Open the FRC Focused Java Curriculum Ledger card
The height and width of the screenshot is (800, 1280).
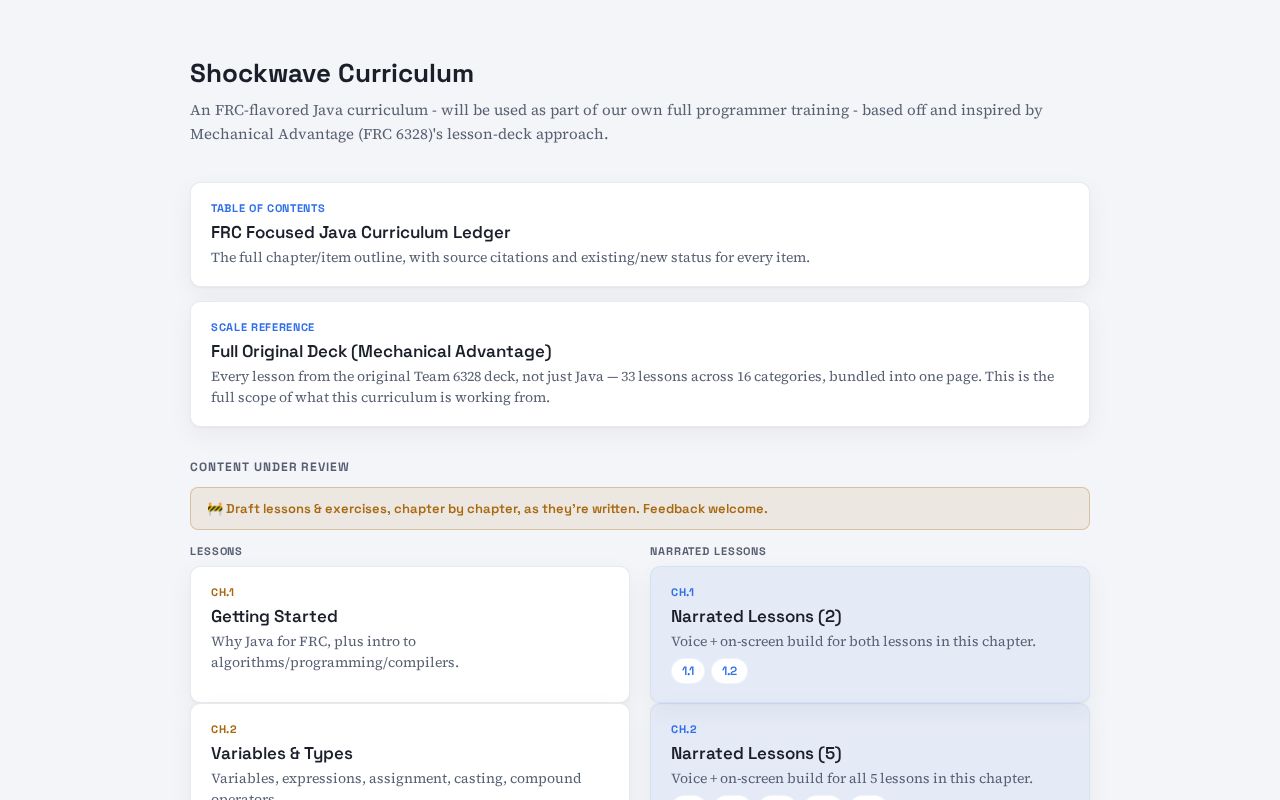640,235
